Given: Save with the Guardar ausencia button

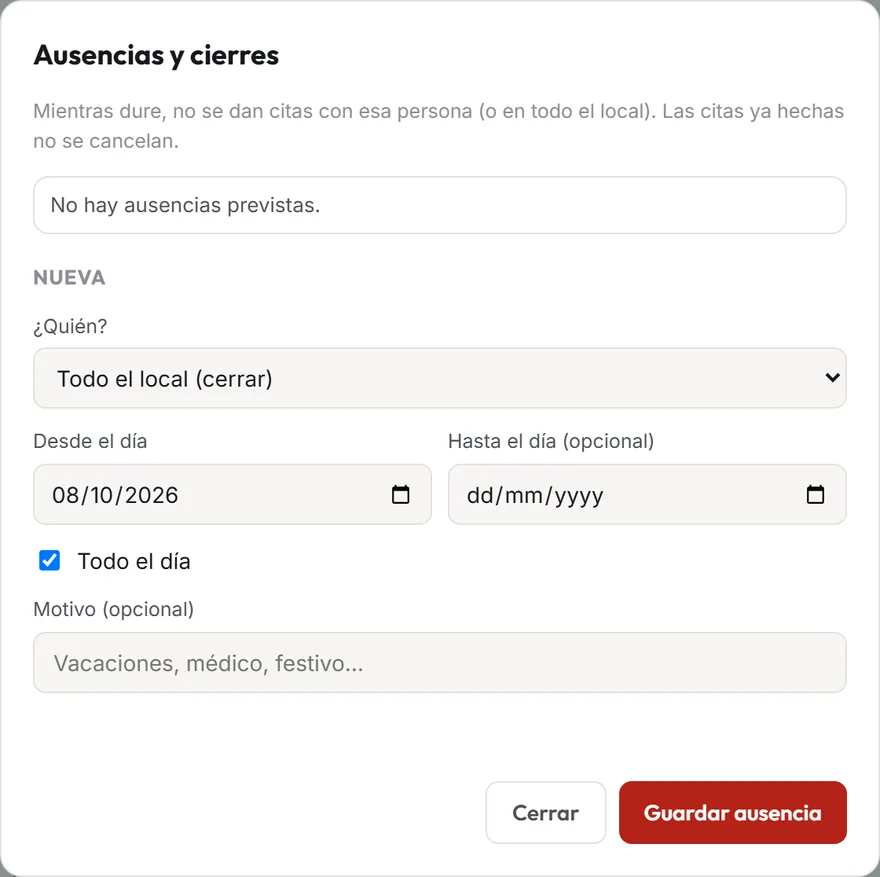Looking at the screenshot, I should click(732, 812).
